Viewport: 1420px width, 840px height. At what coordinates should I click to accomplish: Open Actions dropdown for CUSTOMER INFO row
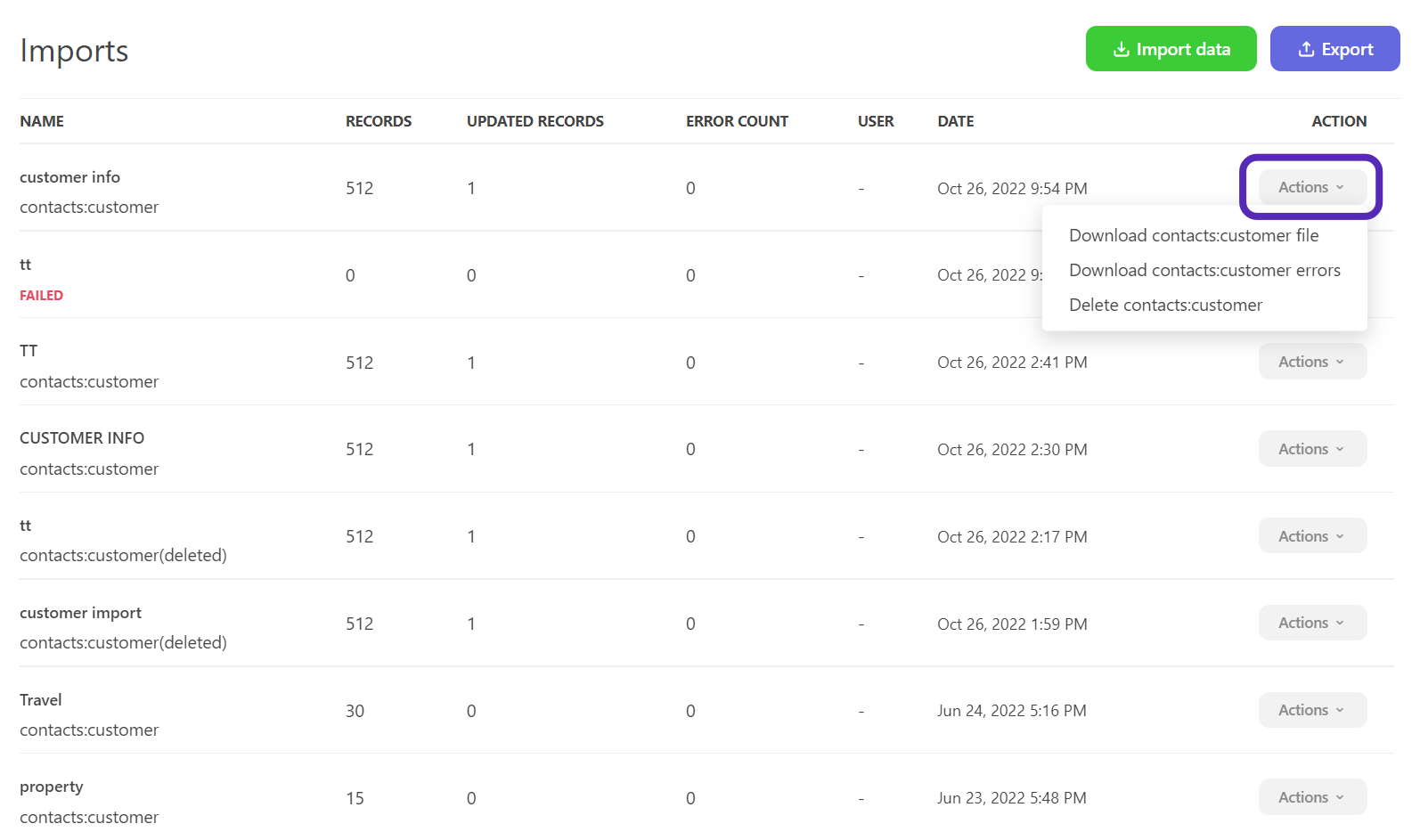pyautogui.click(x=1311, y=449)
